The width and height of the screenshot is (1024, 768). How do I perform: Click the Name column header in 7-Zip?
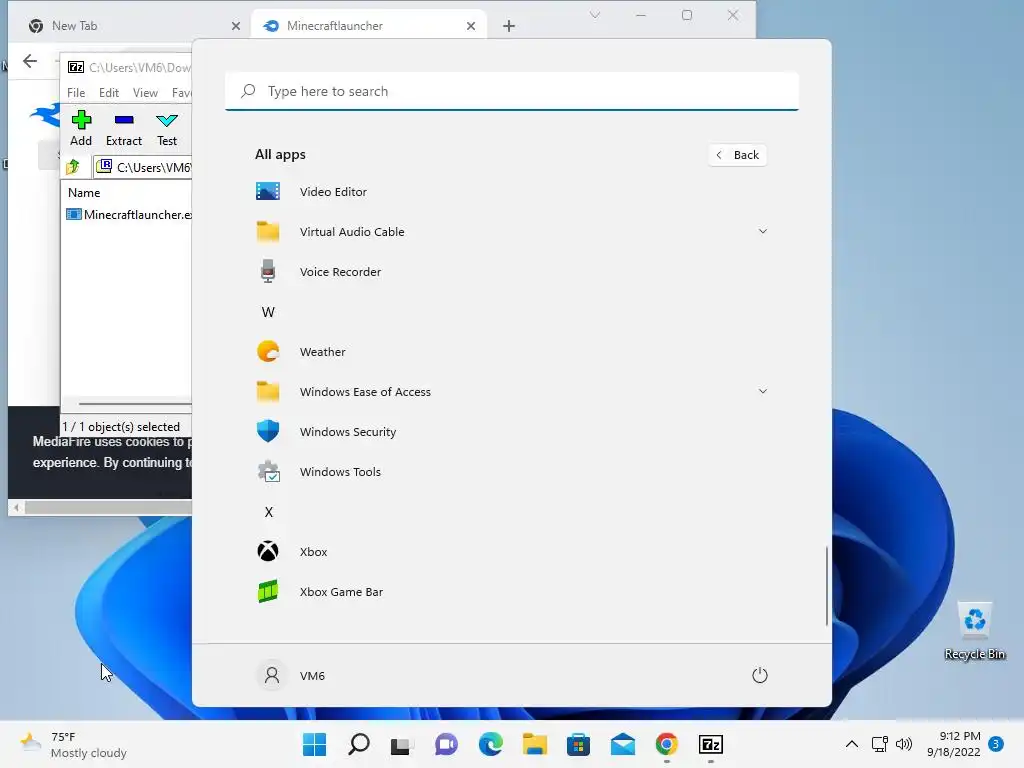click(x=84, y=193)
